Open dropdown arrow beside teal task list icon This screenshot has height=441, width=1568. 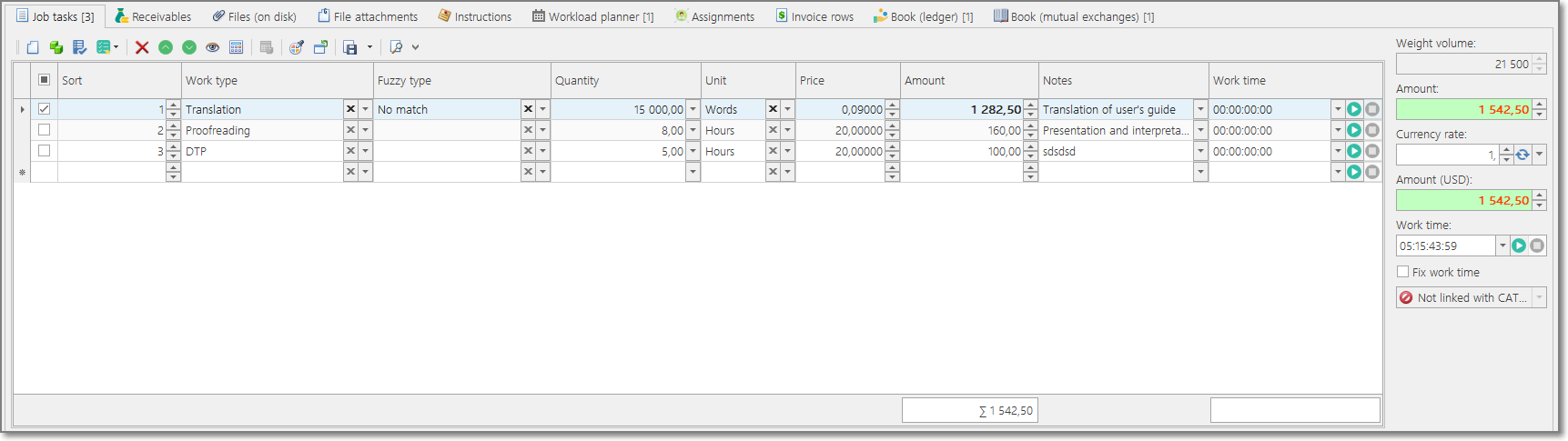(x=116, y=47)
